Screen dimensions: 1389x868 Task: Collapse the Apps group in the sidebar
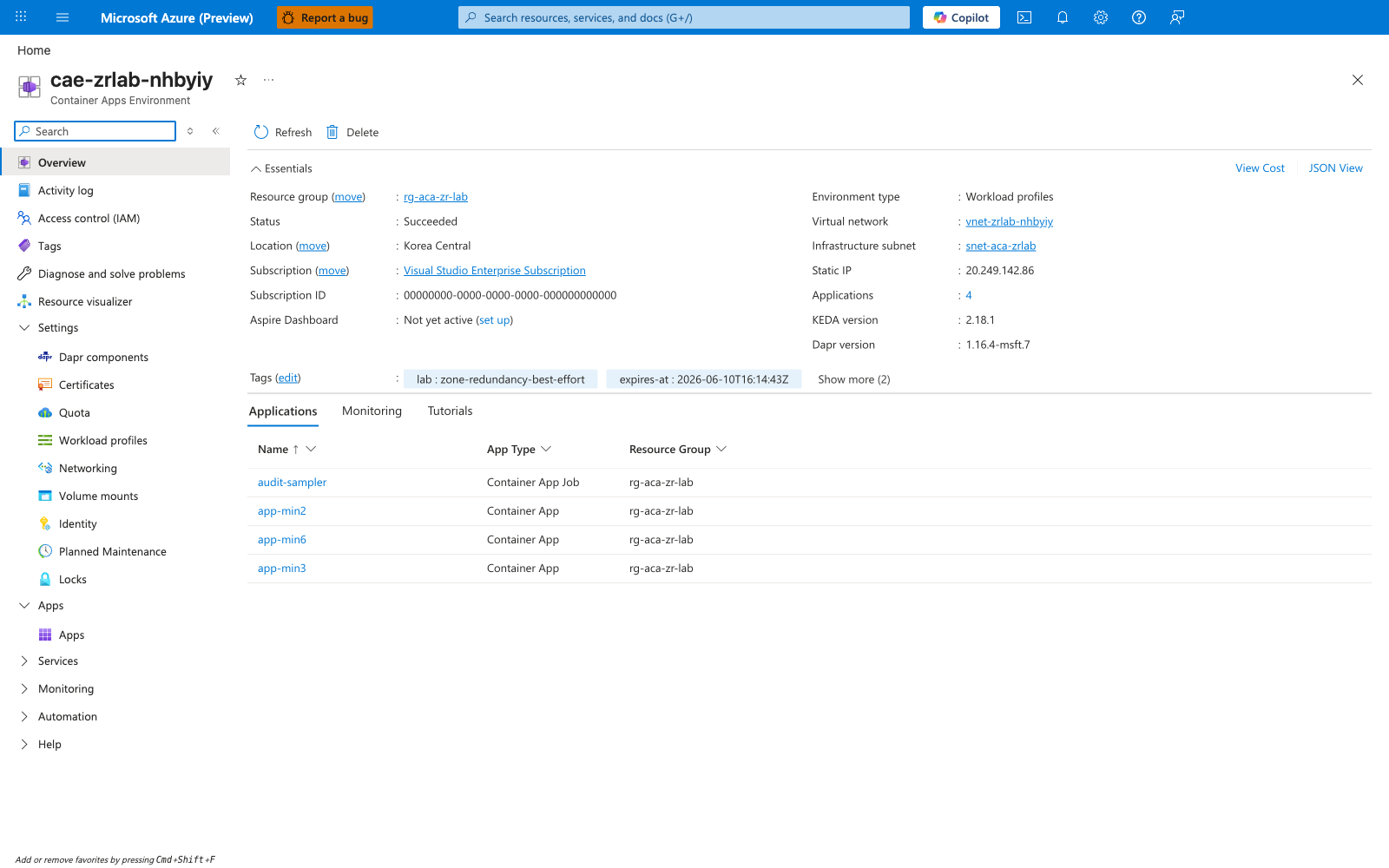pyautogui.click(x=24, y=606)
